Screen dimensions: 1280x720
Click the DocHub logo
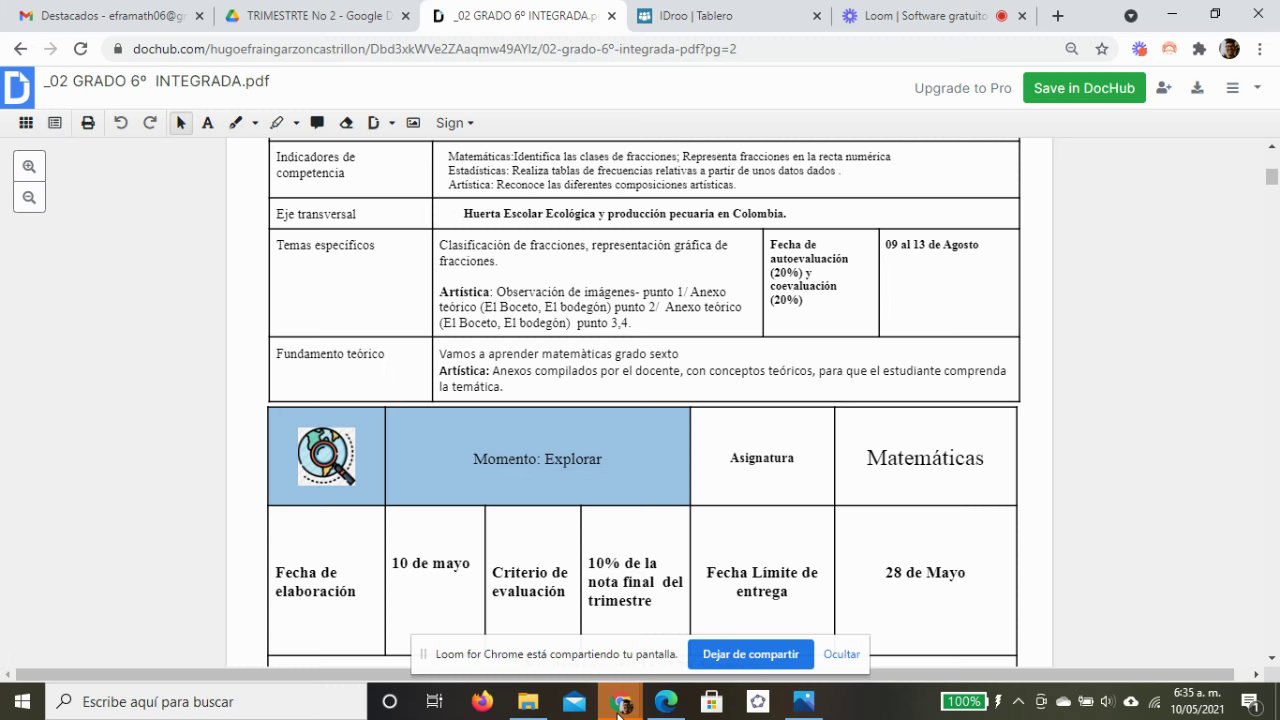click(17, 88)
